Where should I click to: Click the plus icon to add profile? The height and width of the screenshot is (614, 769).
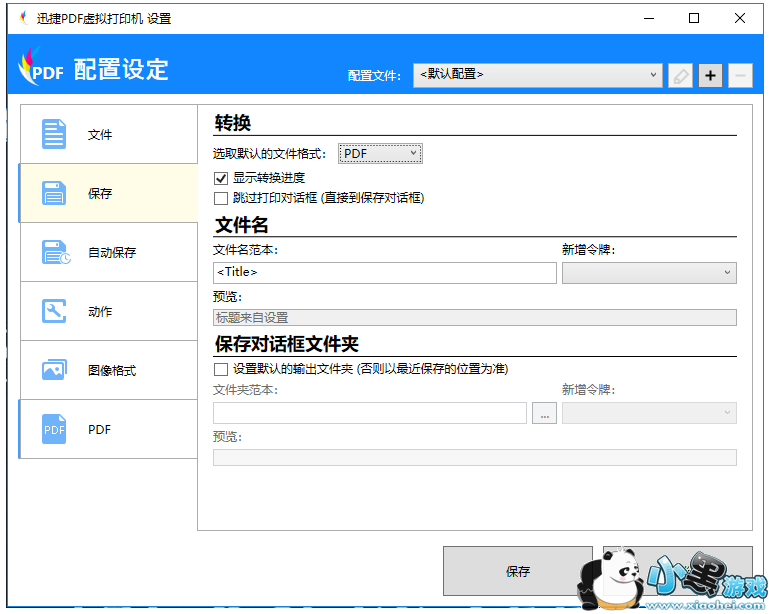(x=710, y=75)
